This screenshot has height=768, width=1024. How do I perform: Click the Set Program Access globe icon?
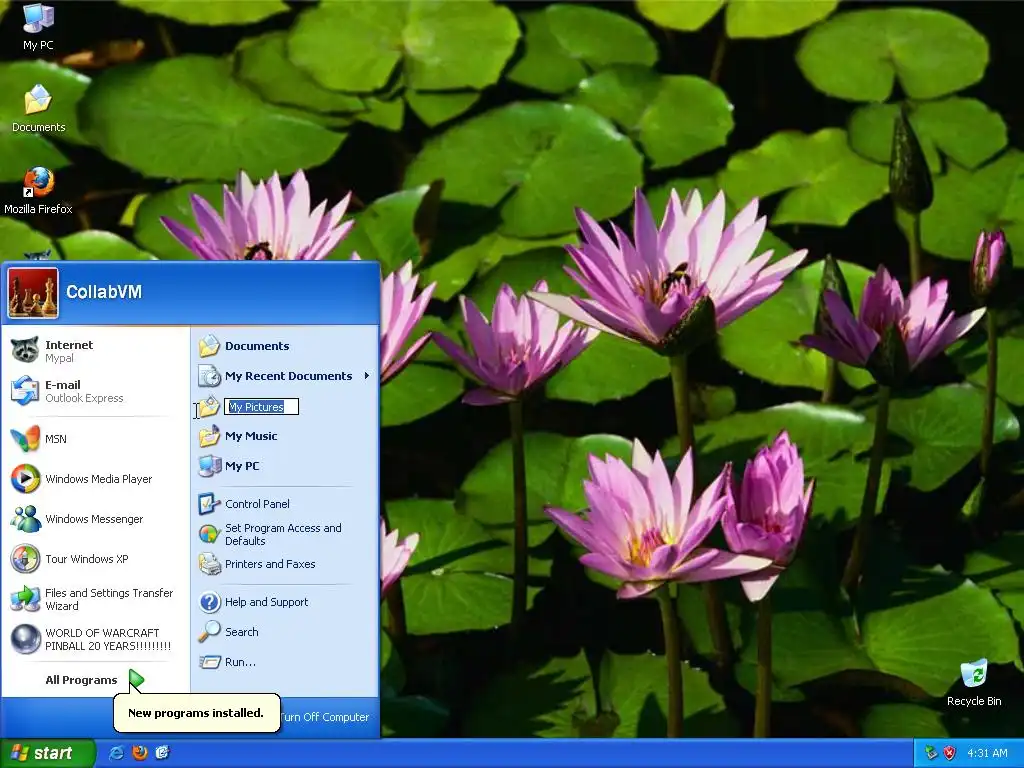click(209, 534)
